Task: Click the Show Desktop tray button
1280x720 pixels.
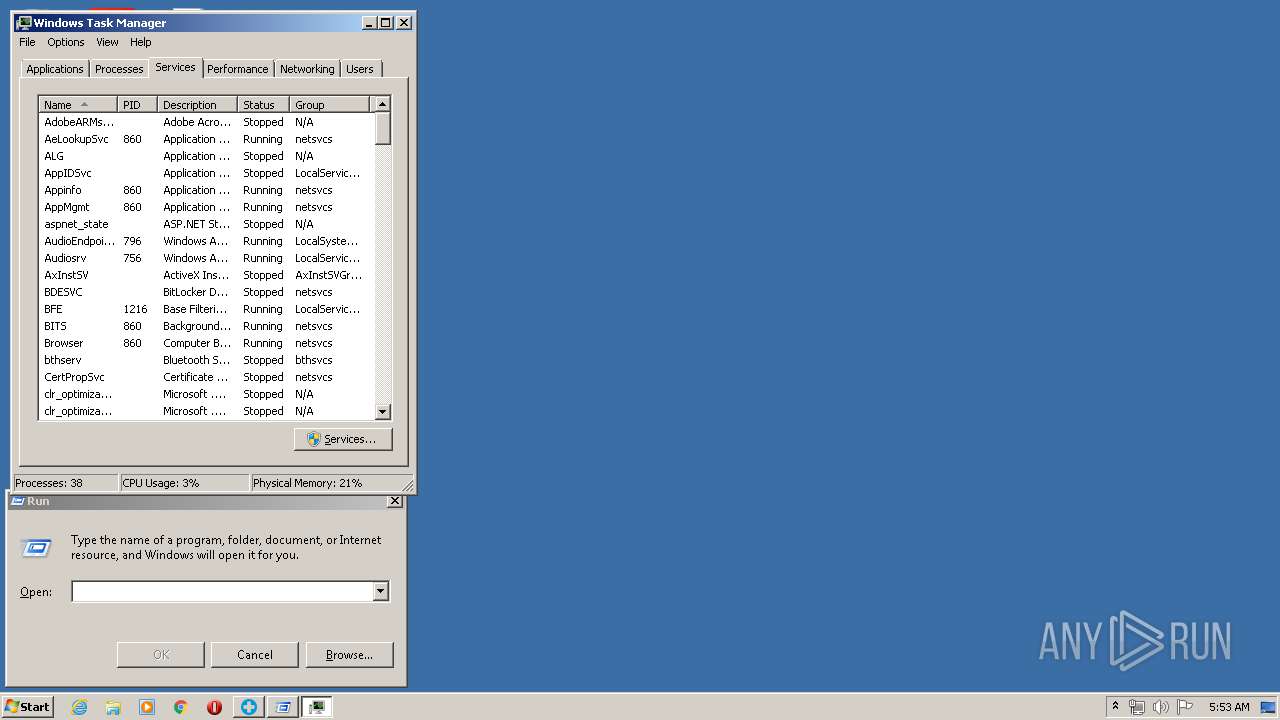Action: tap(1268, 707)
